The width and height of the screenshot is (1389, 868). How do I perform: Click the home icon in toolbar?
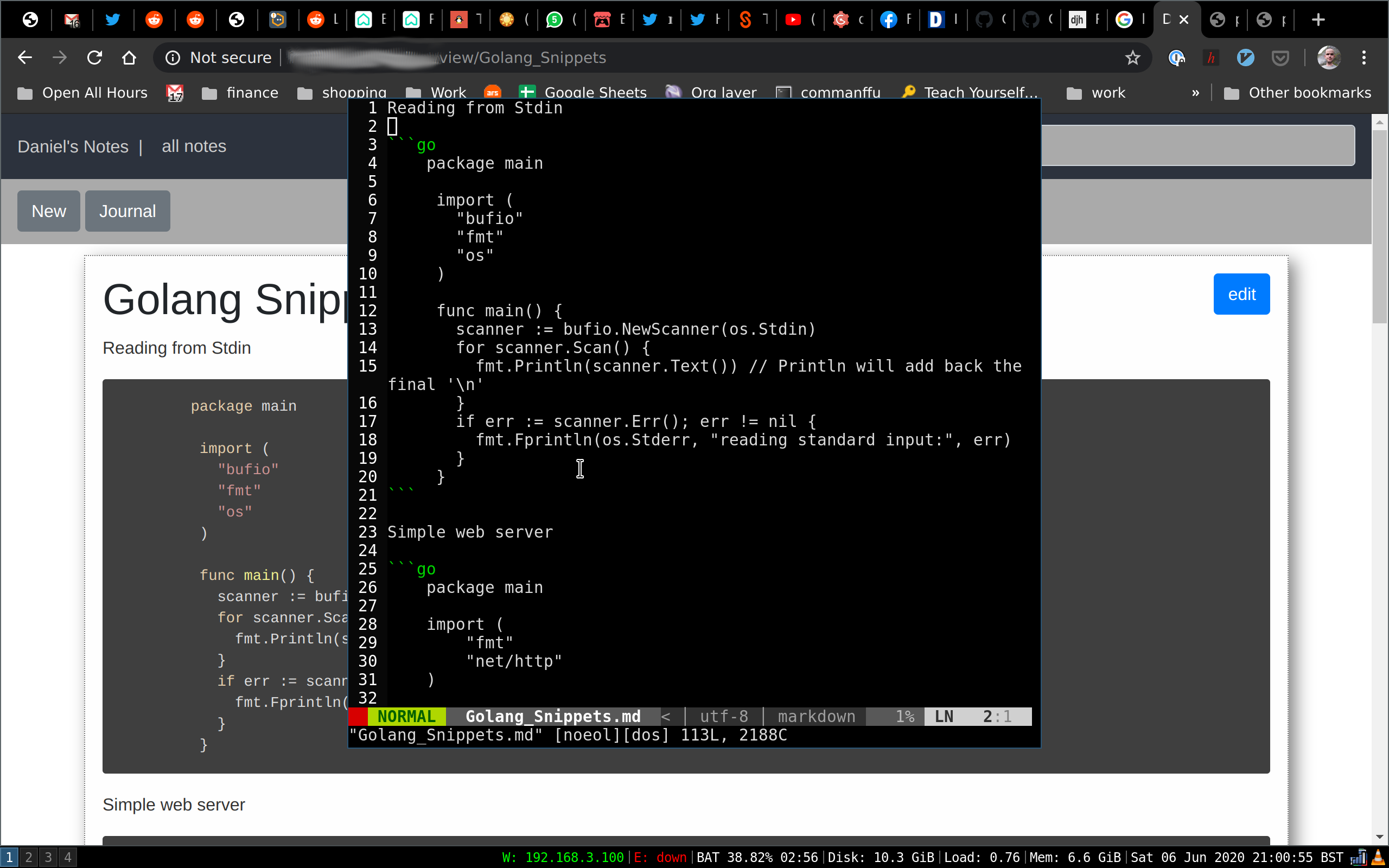click(x=129, y=58)
